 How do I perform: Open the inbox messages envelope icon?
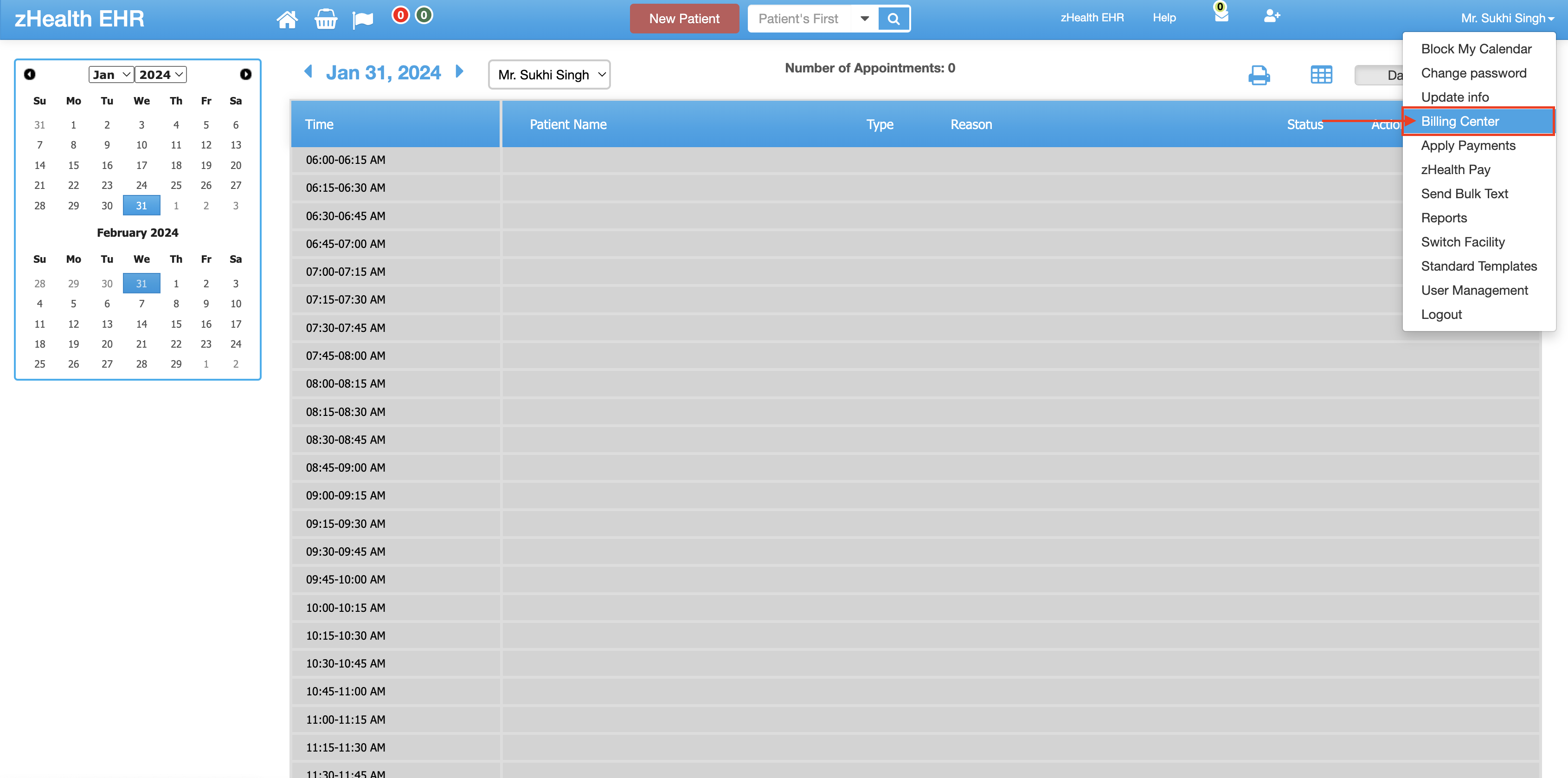(1221, 14)
